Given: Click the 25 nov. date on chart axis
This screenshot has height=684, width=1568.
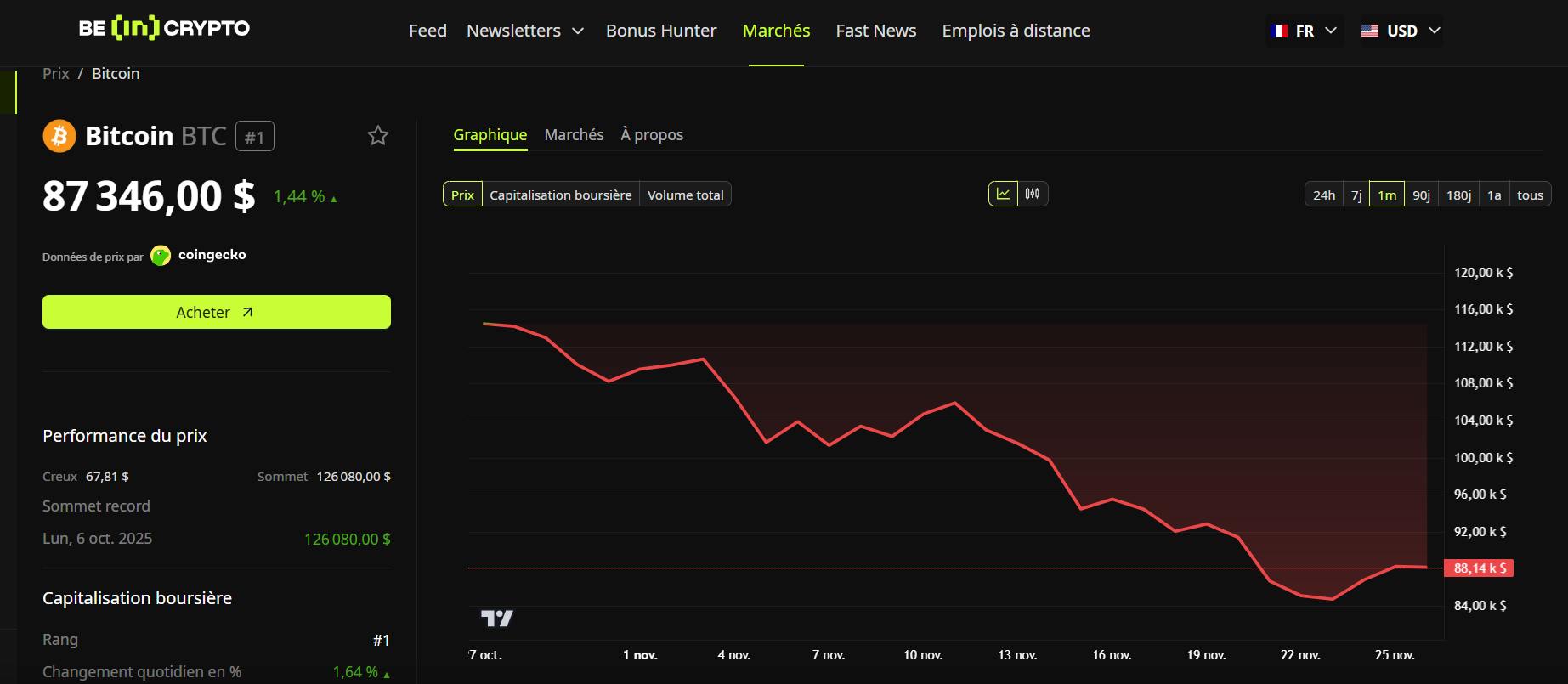Looking at the screenshot, I should 1395,655.
